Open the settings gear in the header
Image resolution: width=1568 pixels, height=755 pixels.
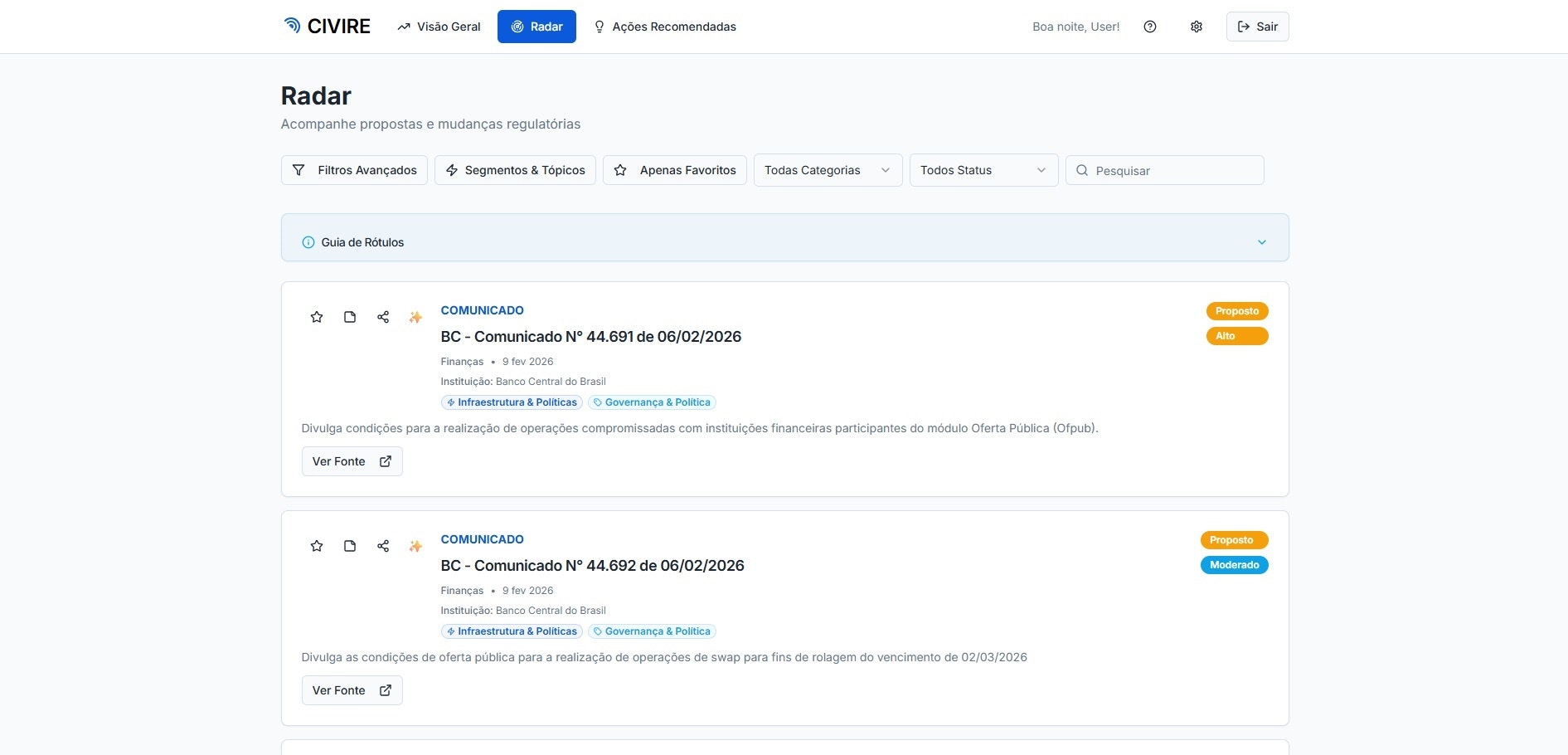1196,26
